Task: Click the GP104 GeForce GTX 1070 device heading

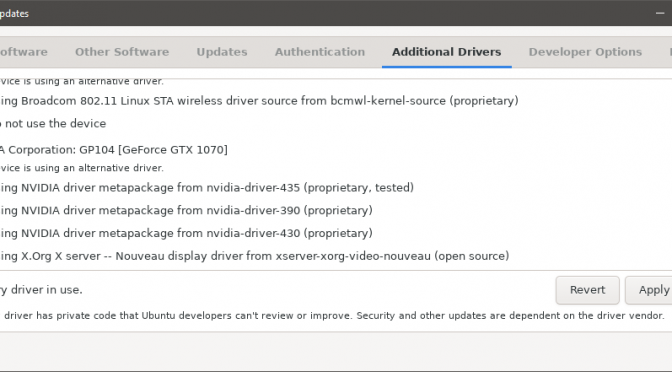Action: pyautogui.click(x=114, y=150)
